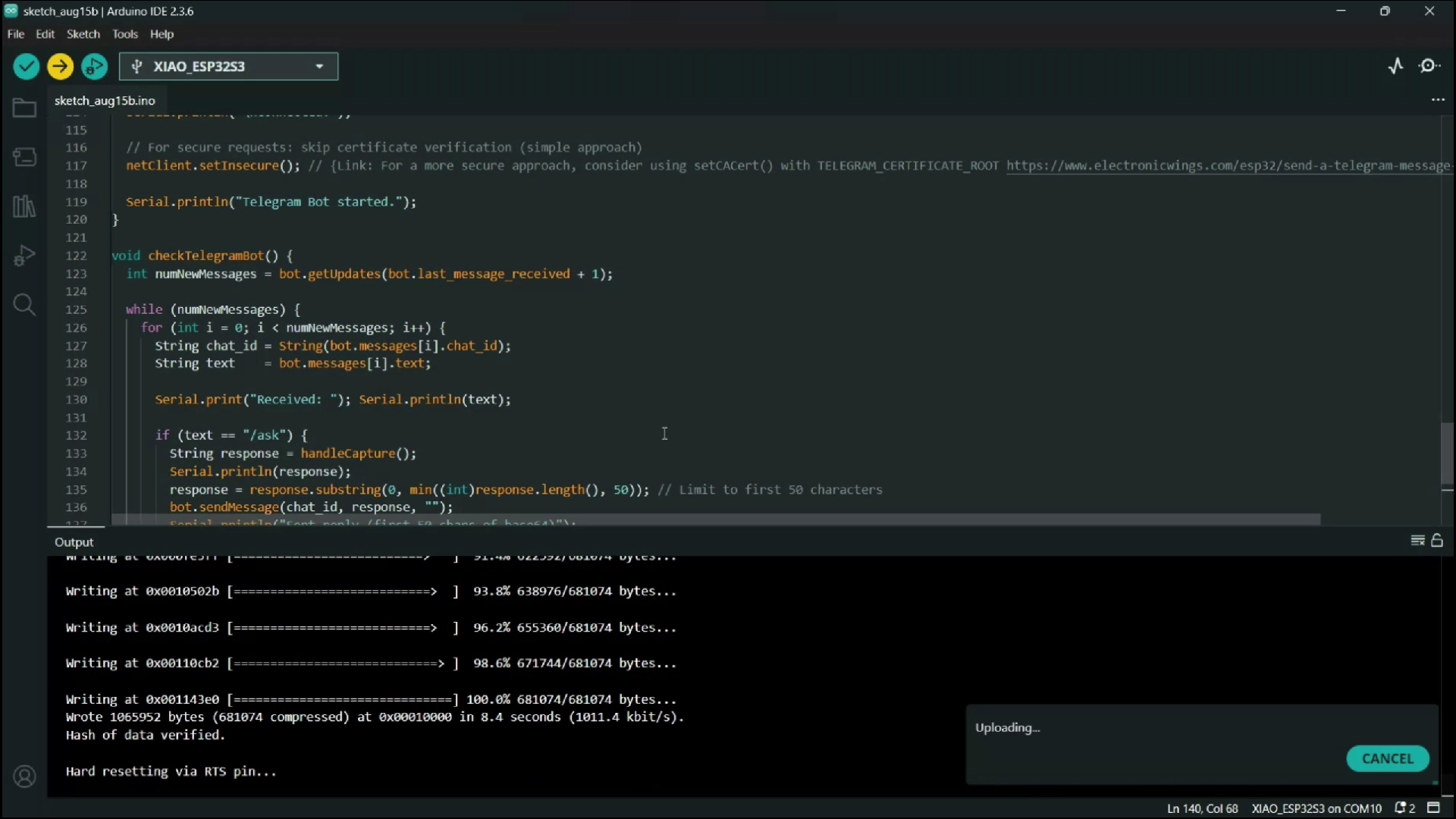This screenshot has width=1456, height=819.
Task: Click bot.sendMessage on line 136
Action: tap(224, 507)
